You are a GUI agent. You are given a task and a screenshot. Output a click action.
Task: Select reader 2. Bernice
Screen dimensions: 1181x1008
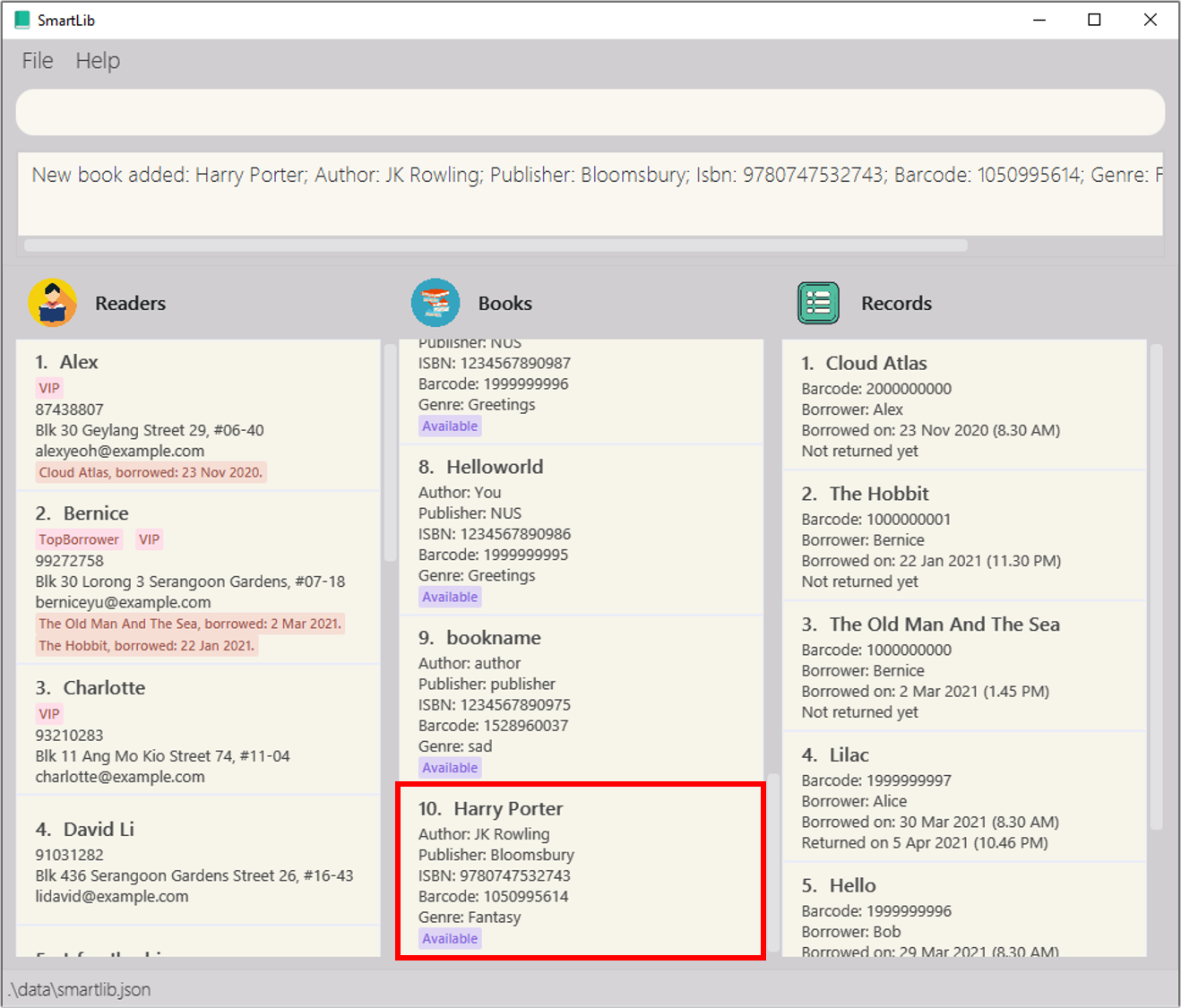pos(199,578)
